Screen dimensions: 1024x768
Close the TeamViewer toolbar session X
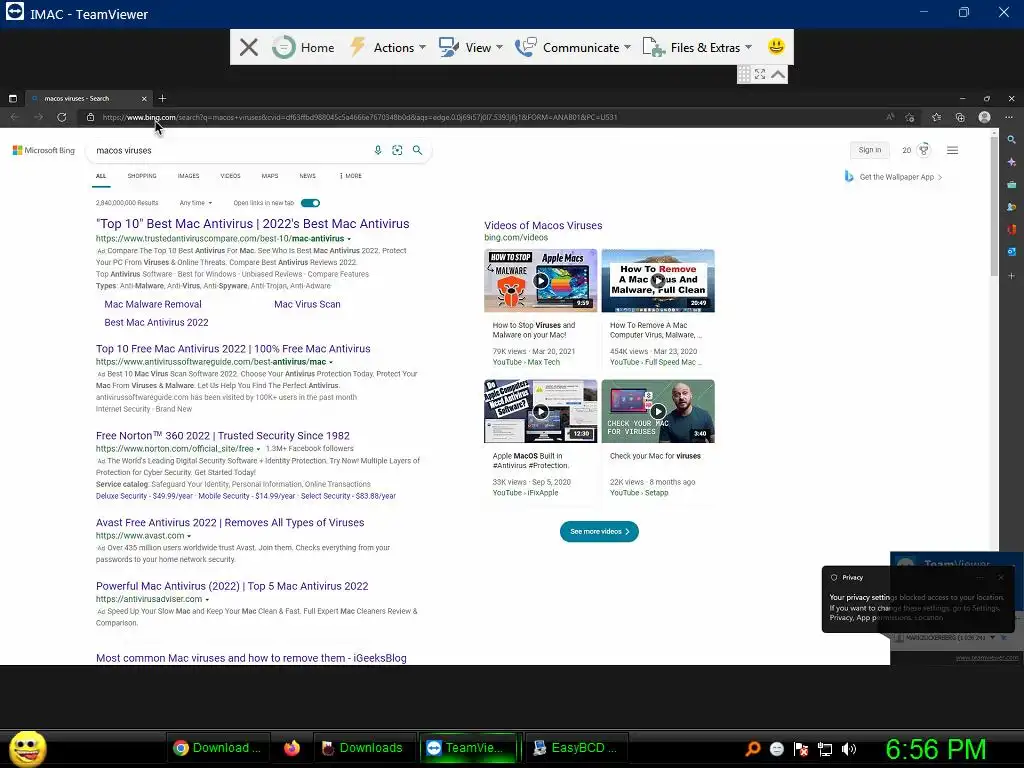[x=248, y=47]
